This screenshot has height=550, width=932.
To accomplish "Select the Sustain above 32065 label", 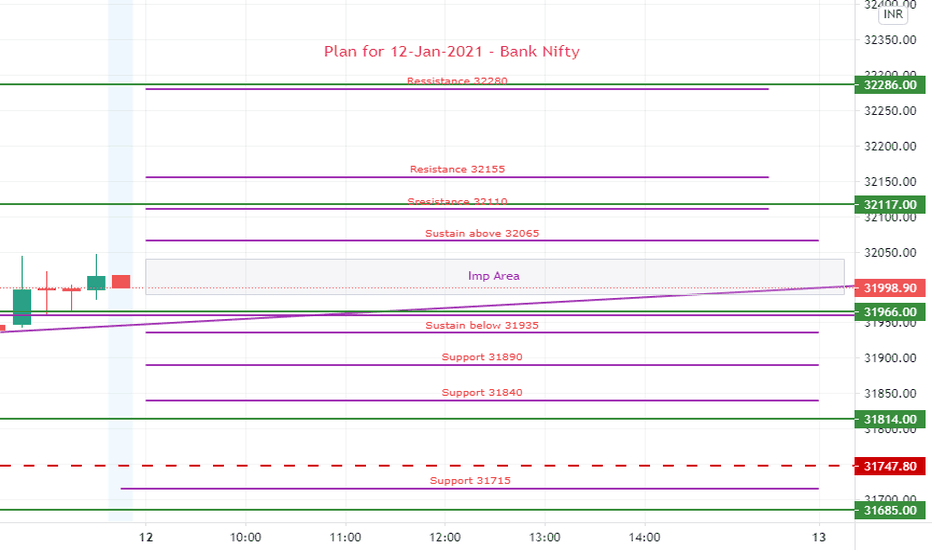I will click(482, 234).
